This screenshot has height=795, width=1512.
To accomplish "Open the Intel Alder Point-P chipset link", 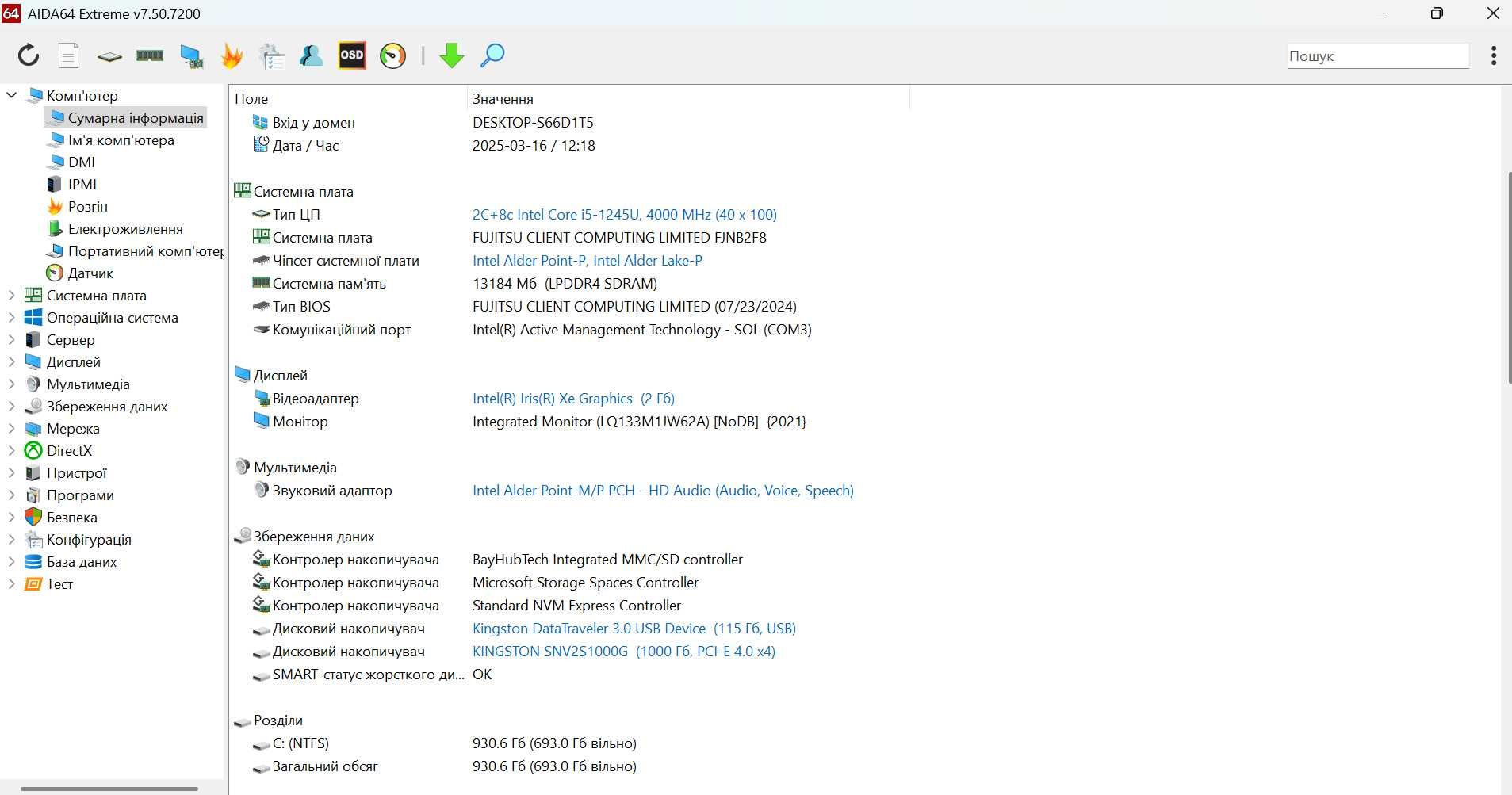I will point(588,260).
